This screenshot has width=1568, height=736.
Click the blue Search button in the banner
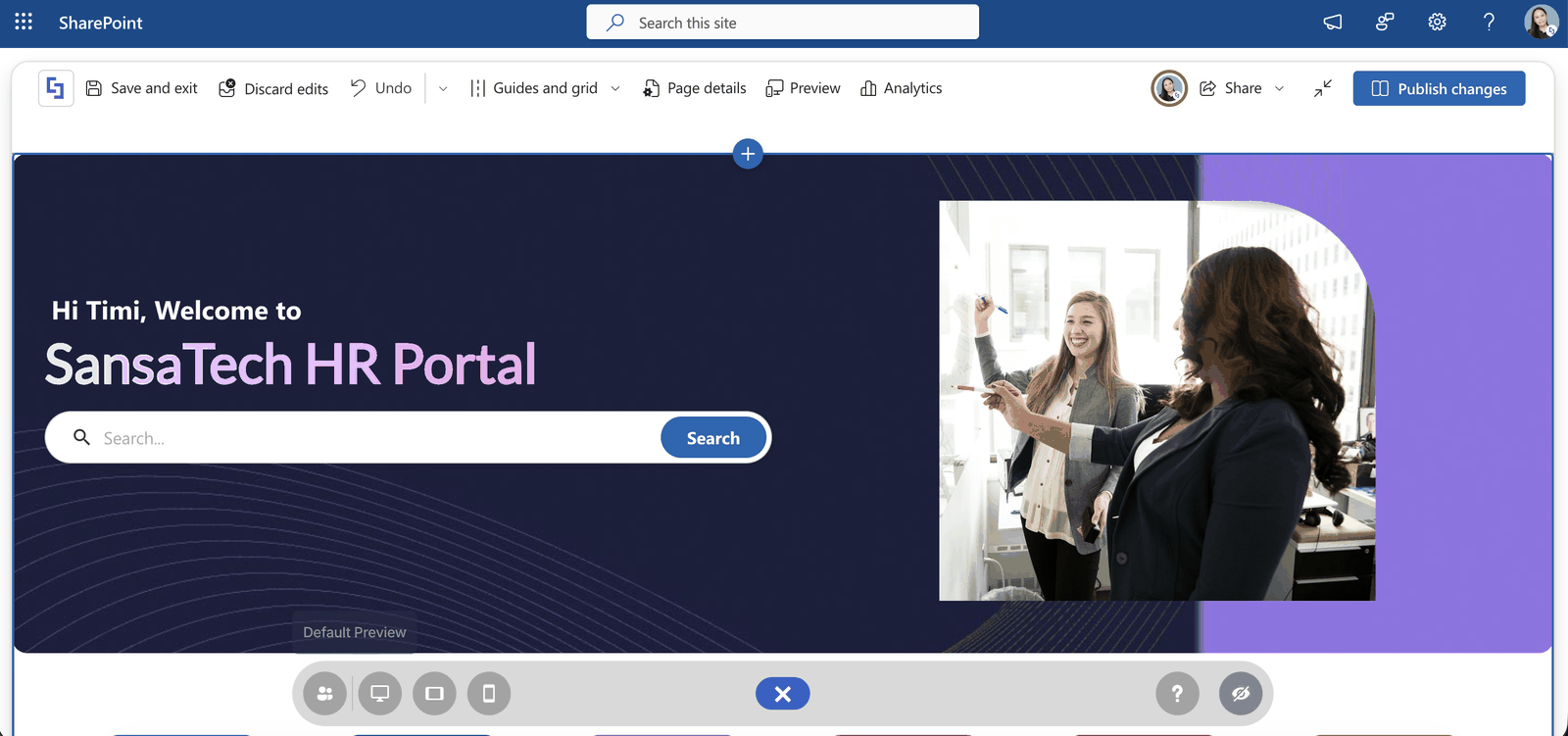[x=713, y=438]
